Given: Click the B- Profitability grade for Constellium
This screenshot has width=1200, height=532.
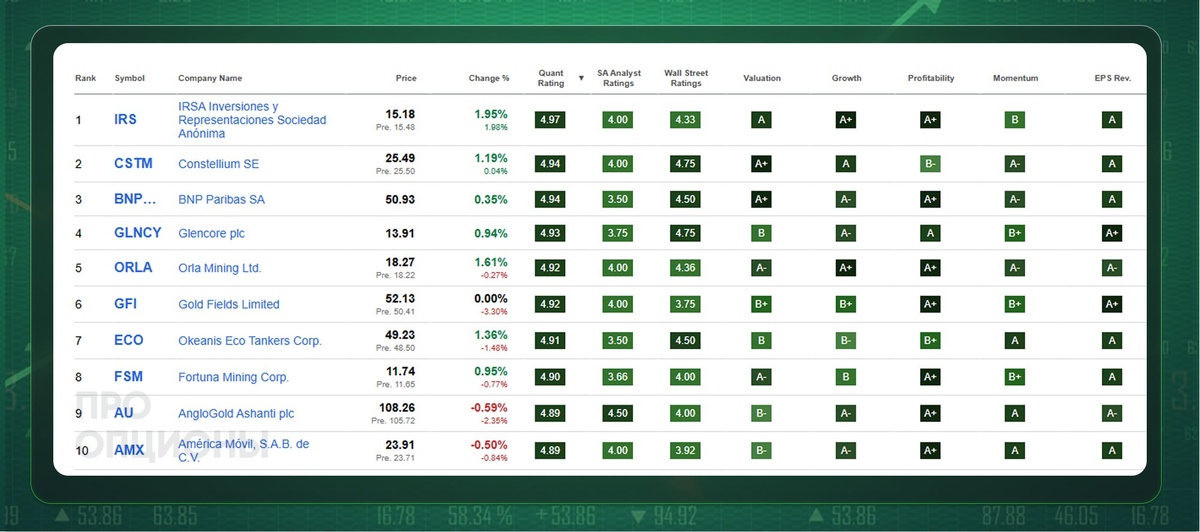Looking at the screenshot, I should [x=931, y=164].
